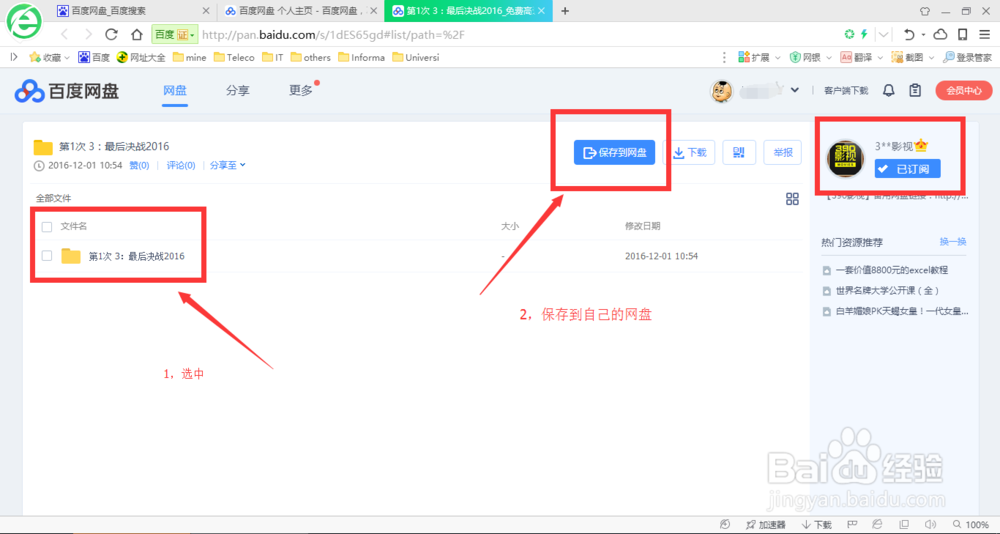Image resolution: width=1000 pixels, height=534 pixels.
Task: Click the green speed-mode lightning icon
Action: point(864,34)
